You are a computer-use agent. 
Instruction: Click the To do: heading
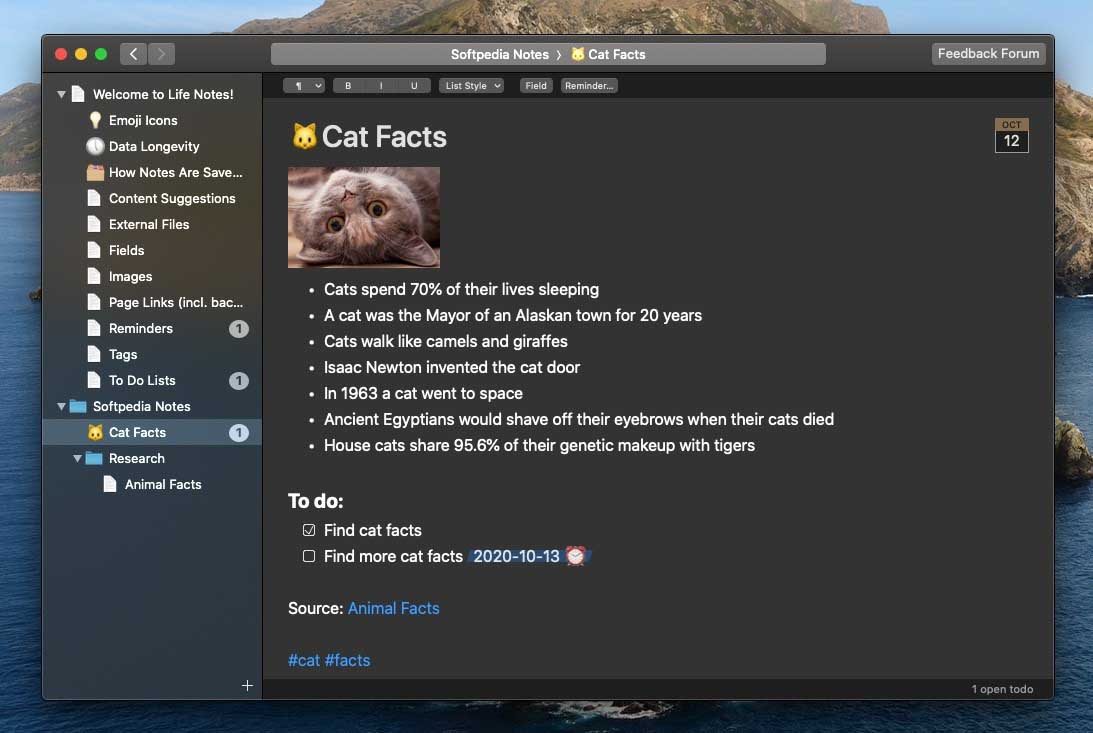[316, 501]
